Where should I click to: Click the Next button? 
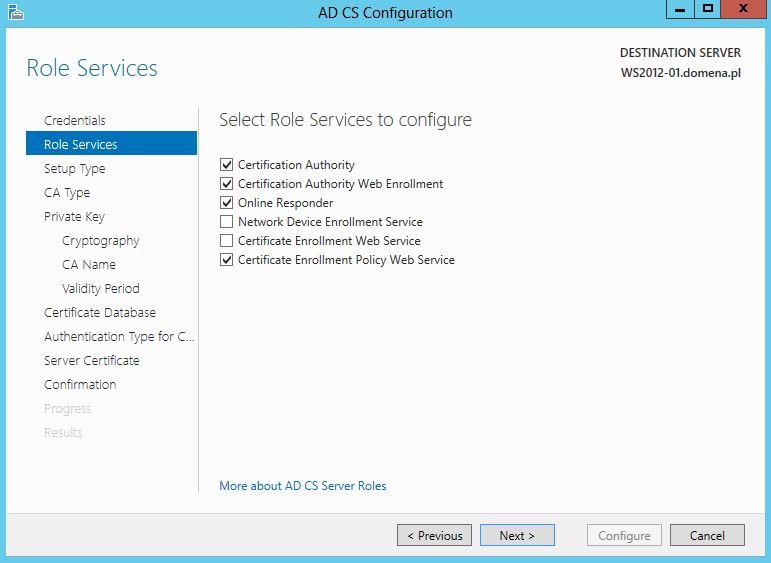pyautogui.click(x=517, y=535)
